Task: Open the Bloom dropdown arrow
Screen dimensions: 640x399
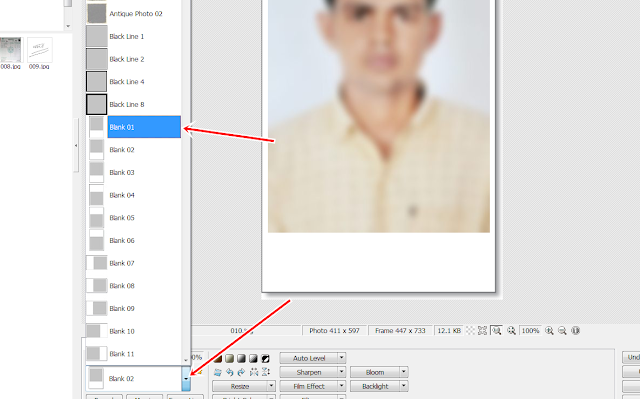Action: pos(404,372)
